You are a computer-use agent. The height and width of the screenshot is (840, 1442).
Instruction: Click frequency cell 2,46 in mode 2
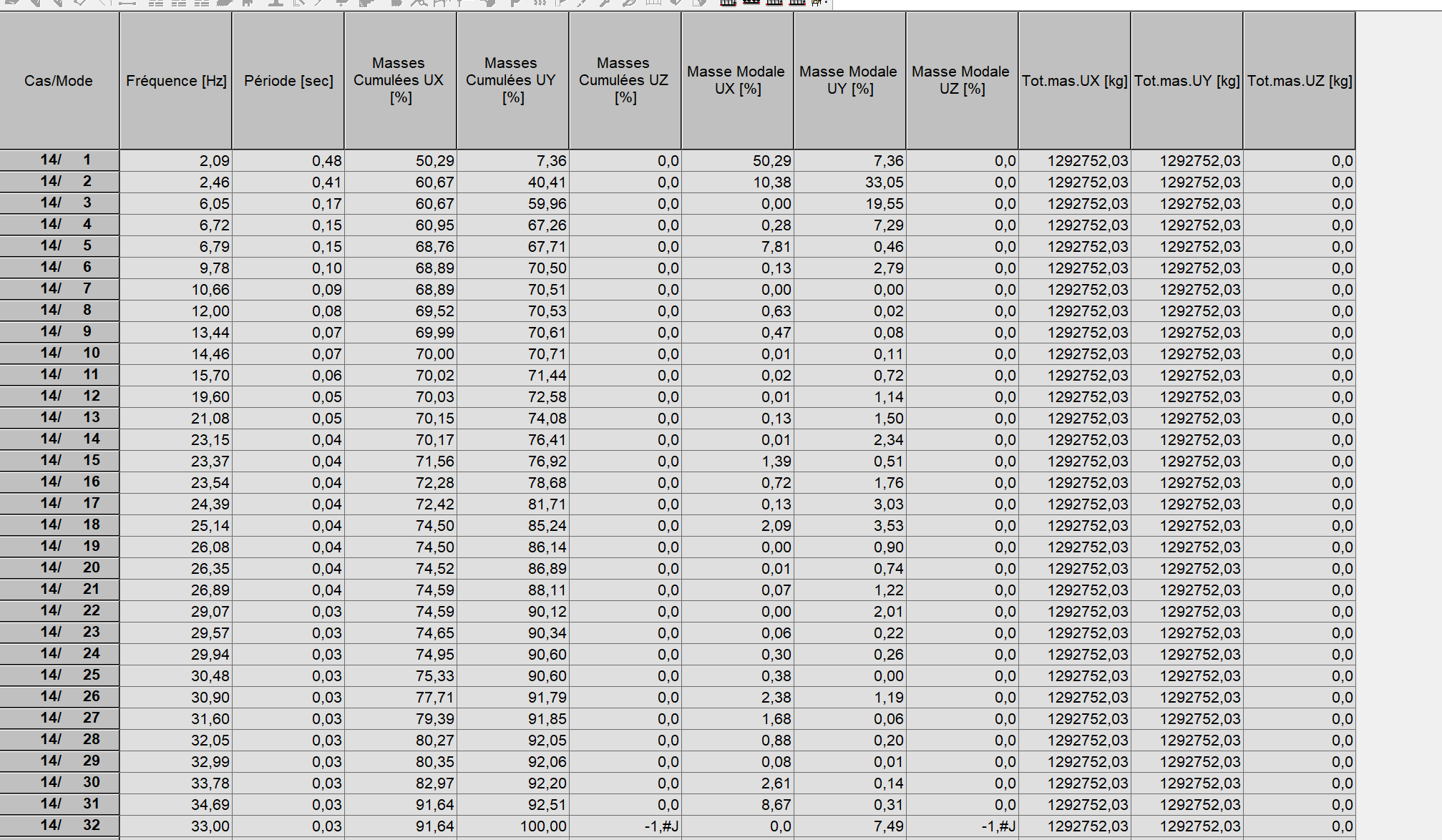pos(176,182)
